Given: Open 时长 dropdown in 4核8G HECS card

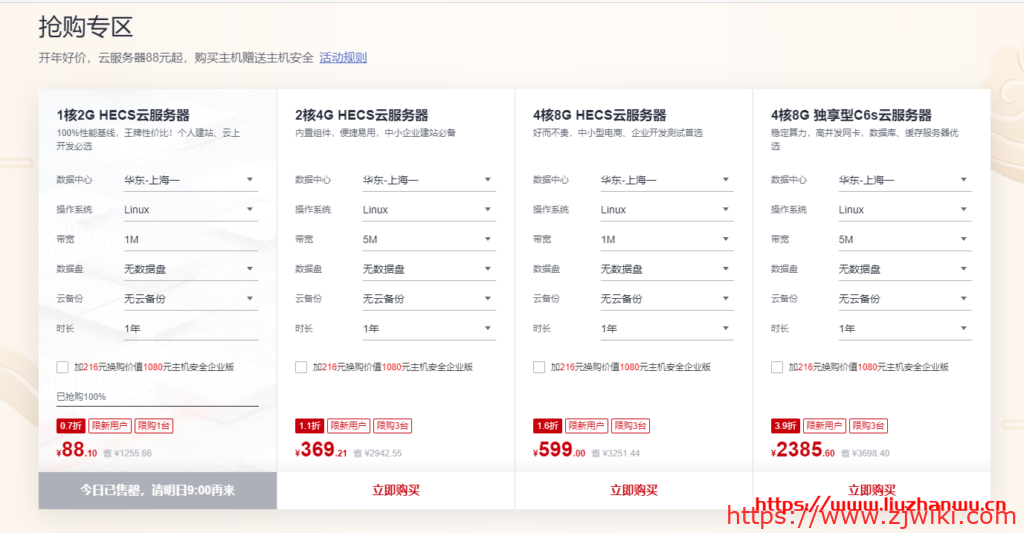Looking at the screenshot, I should (667, 329).
